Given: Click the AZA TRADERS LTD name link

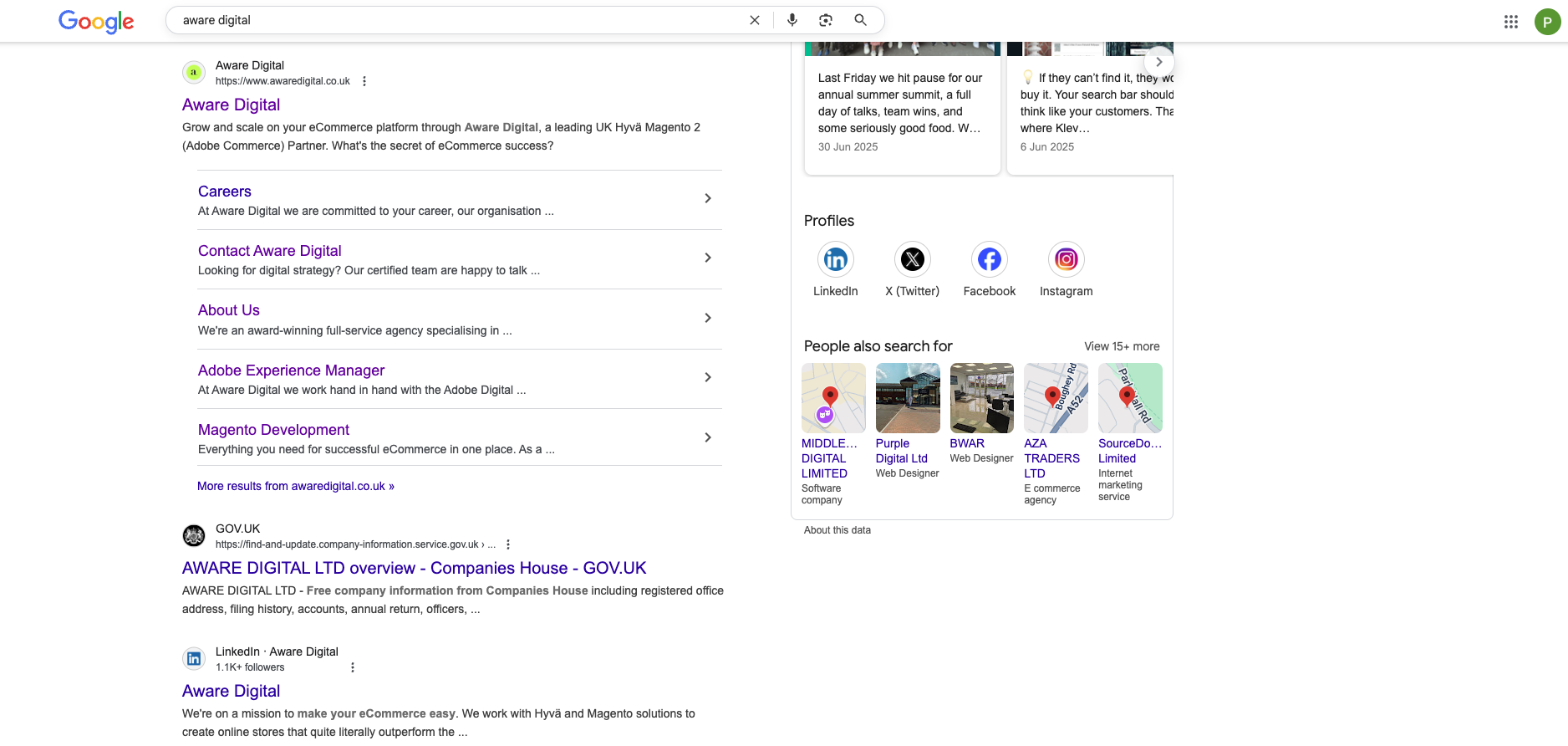Looking at the screenshot, I should click(x=1051, y=458).
